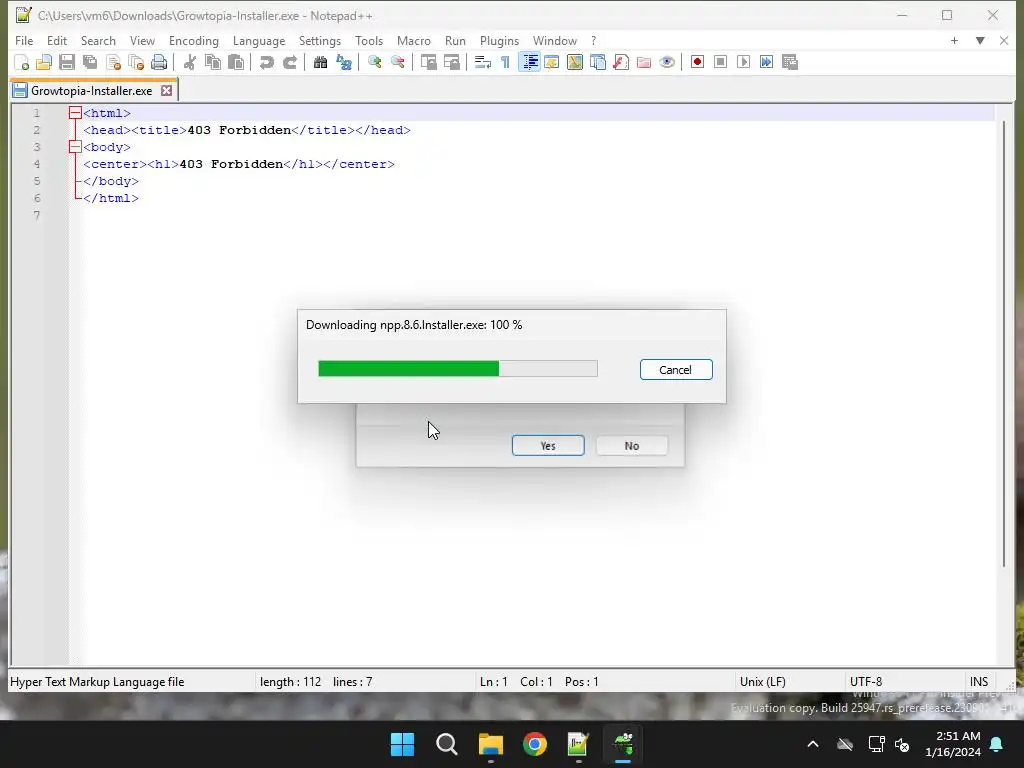Click the Replace toolbar icon
This screenshot has width=1024, height=768.
point(344,62)
